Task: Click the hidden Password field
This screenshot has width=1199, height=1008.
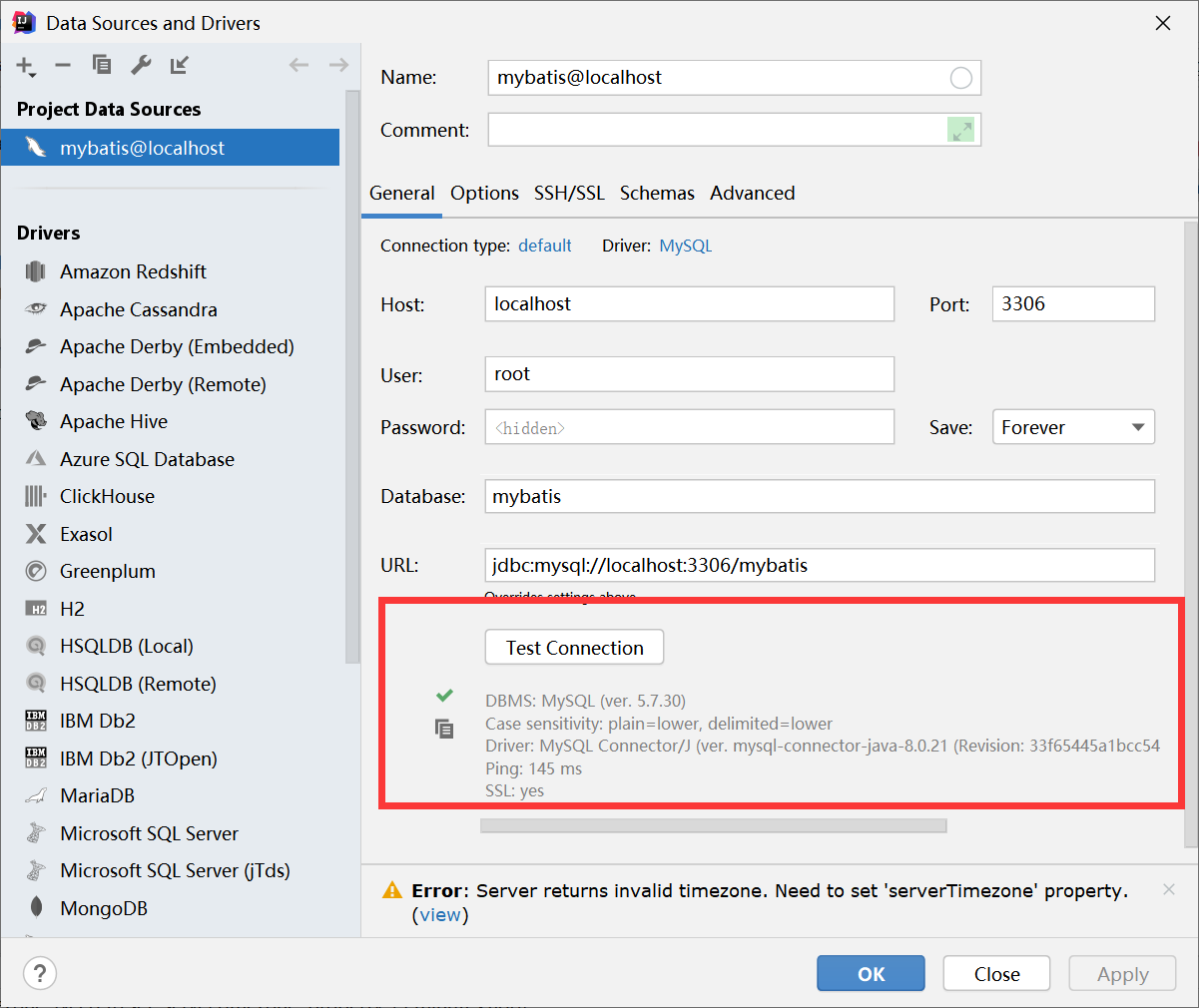Action: [x=689, y=427]
